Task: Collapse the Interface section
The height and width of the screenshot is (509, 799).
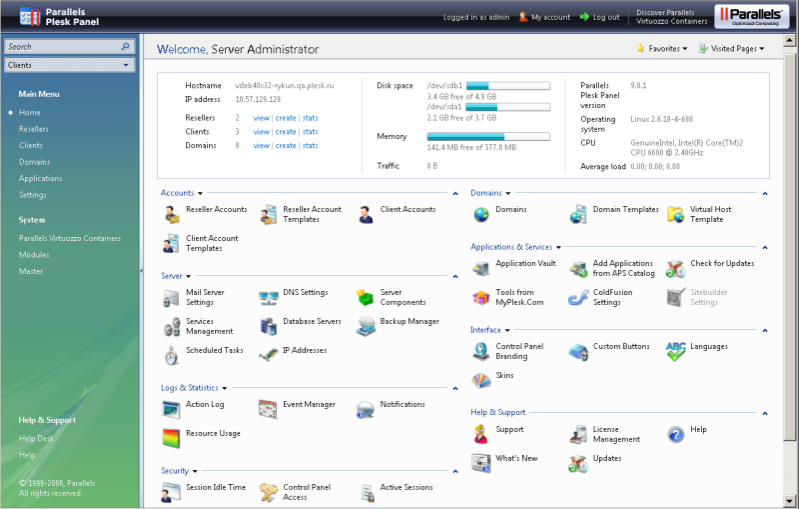Action: point(765,331)
